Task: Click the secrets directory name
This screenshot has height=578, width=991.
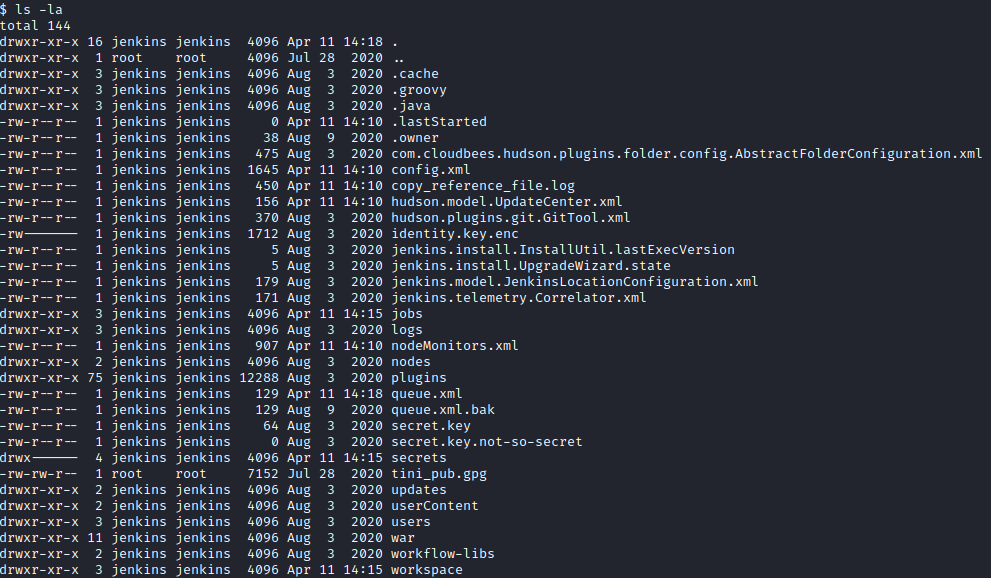Action: point(418,457)
